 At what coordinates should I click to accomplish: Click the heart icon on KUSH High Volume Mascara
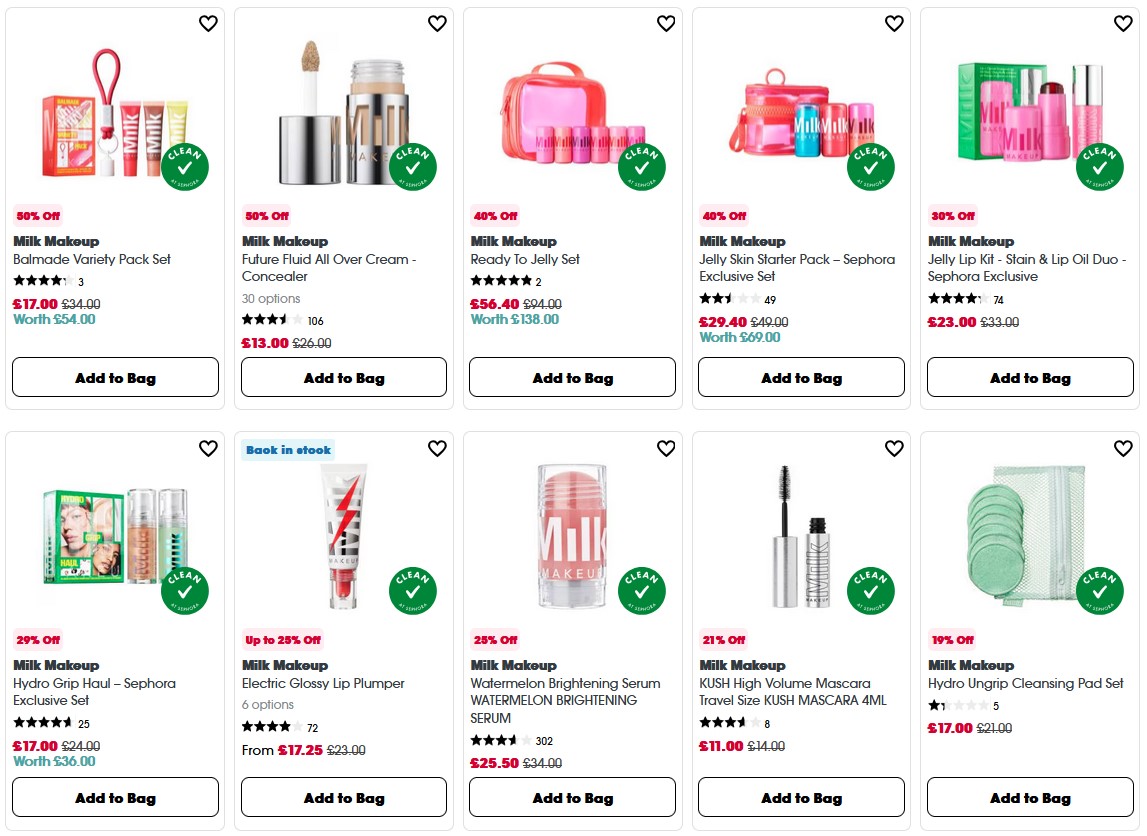895,448
